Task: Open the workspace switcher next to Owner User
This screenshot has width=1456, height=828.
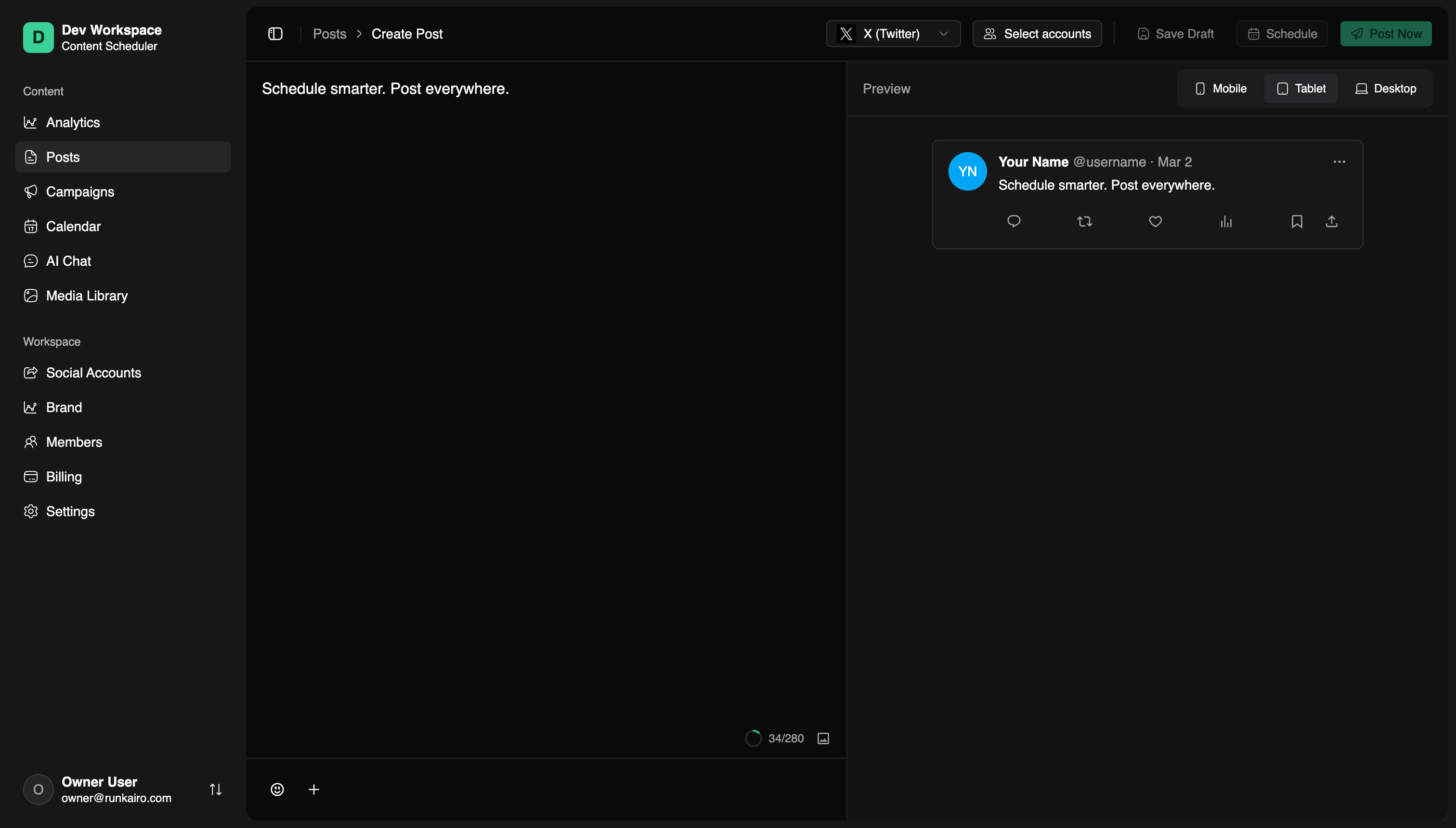Action: point(216,789)
